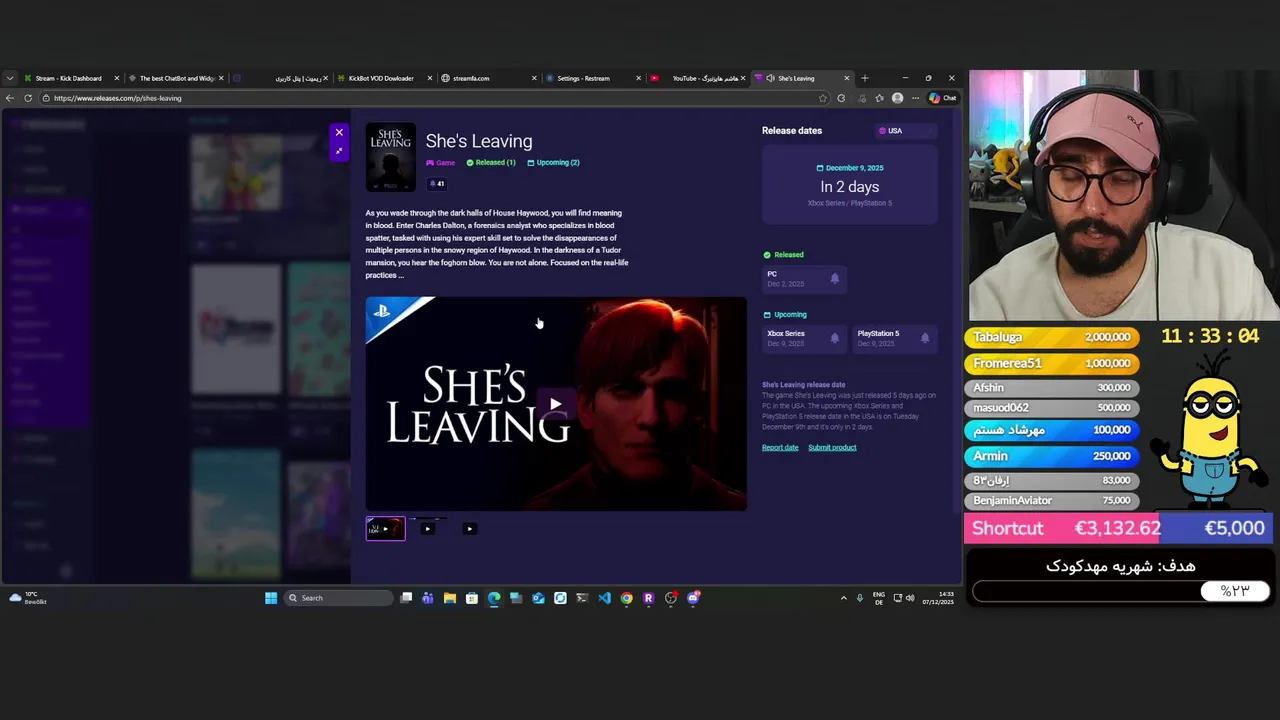
Task: Open Google Chrome from taskbar
Action: (626, 598)
